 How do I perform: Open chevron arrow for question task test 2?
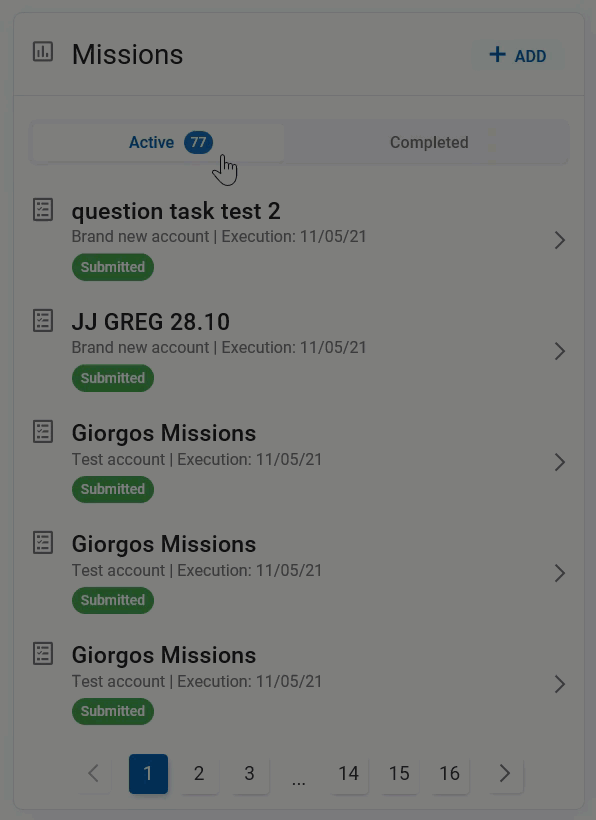559,240
